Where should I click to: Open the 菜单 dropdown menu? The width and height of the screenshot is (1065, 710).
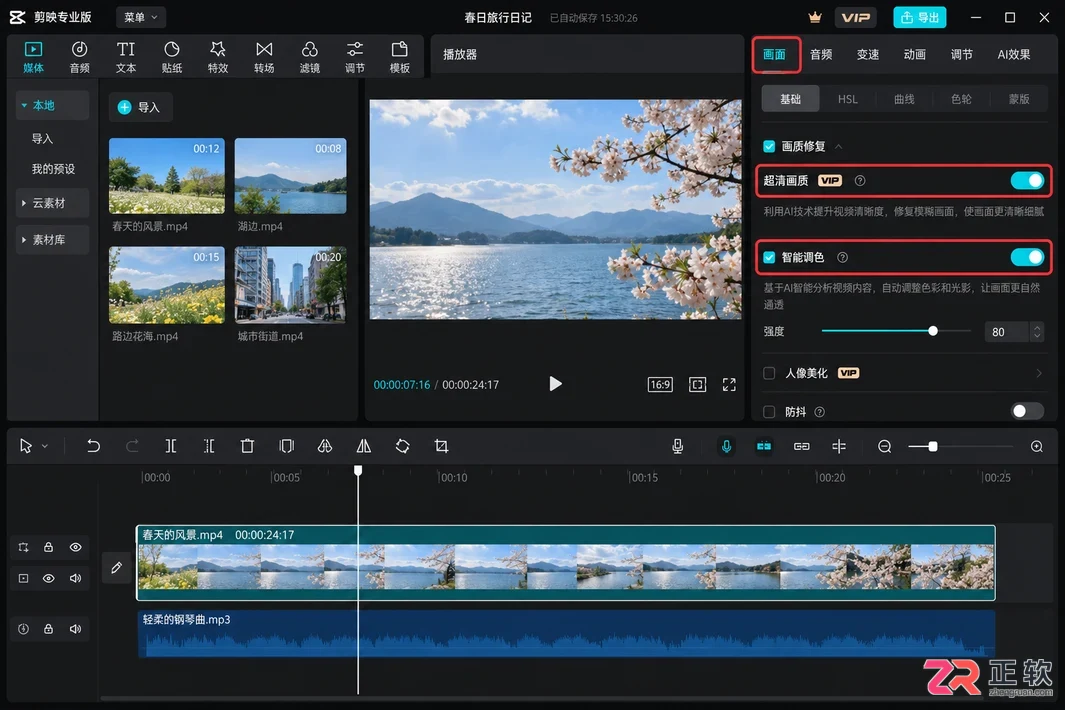[141, 17]
